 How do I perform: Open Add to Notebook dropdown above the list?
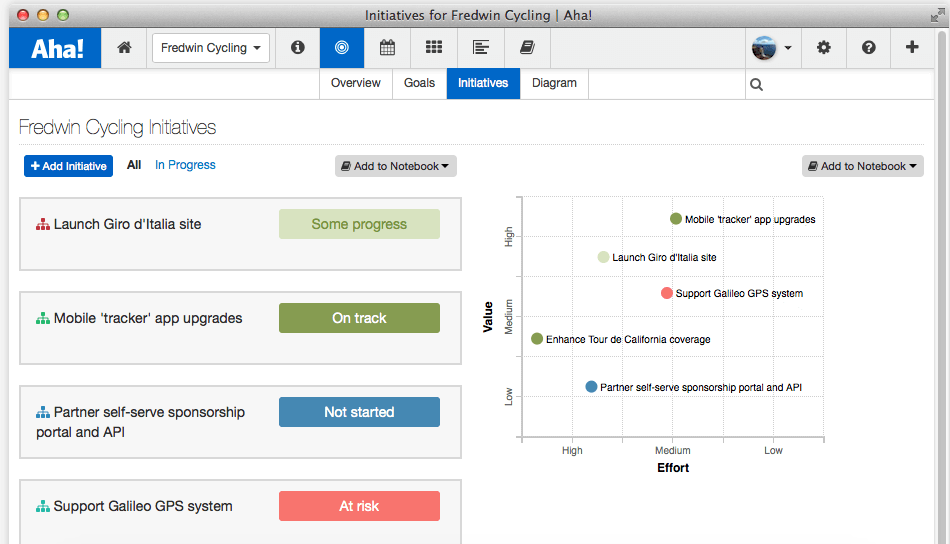(396, 166)
